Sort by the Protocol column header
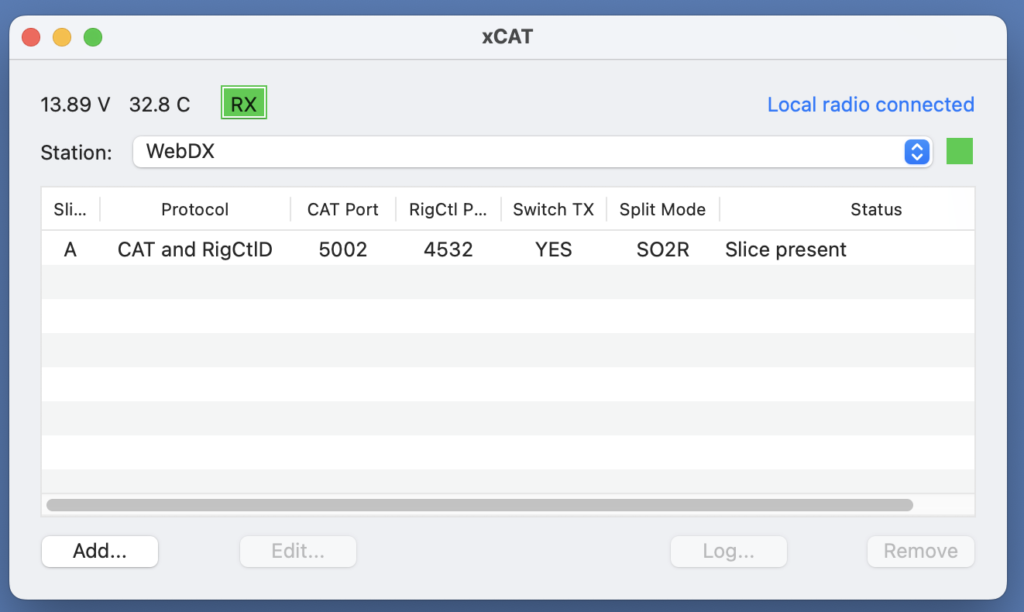The width and height of the screenshot is (1024, 612). [x=195, y=209]
